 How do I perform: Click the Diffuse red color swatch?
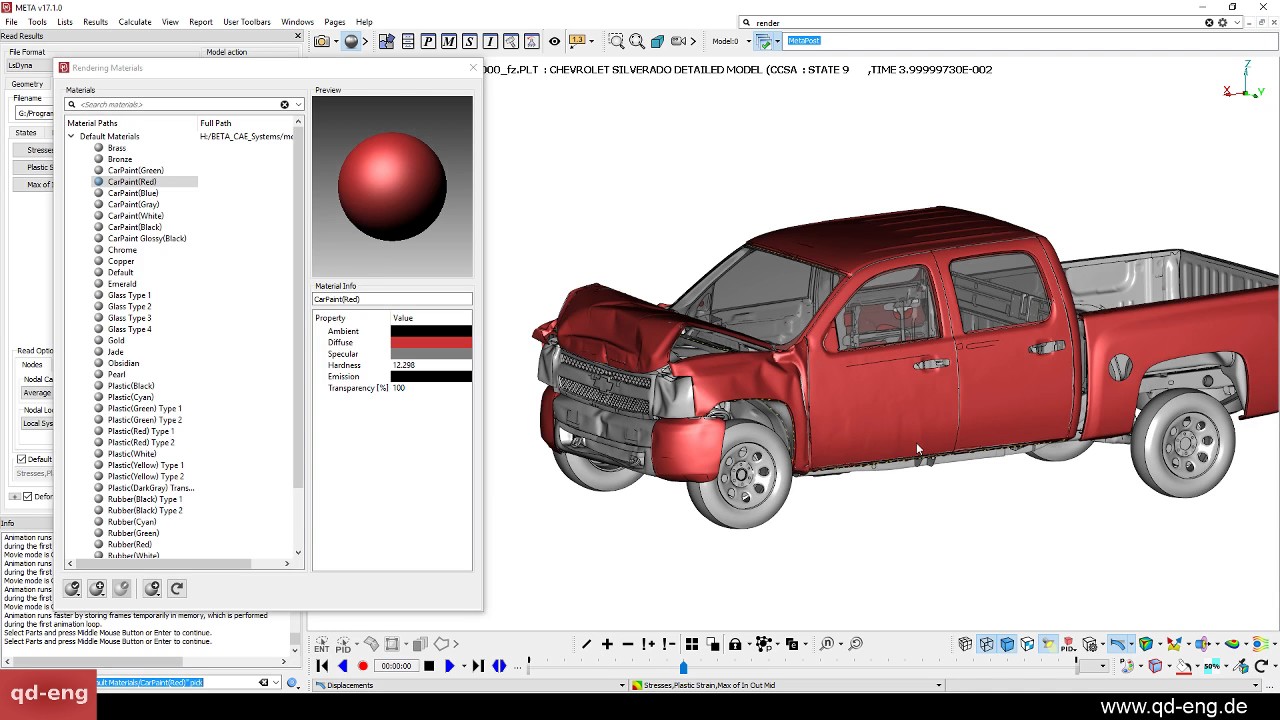pos(431,342)
